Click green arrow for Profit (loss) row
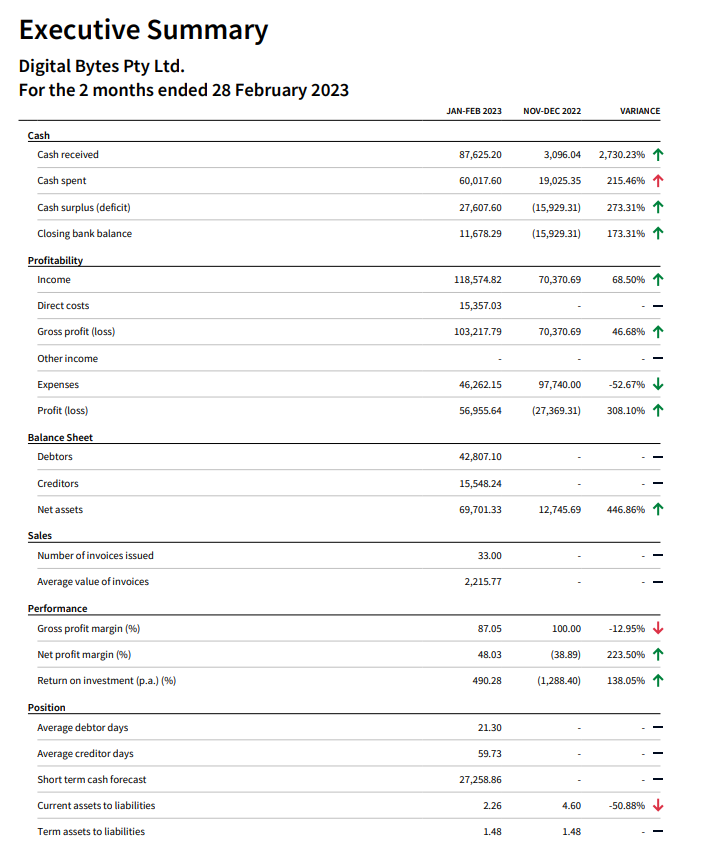This screenshot has width=701, height=868. 657,410
